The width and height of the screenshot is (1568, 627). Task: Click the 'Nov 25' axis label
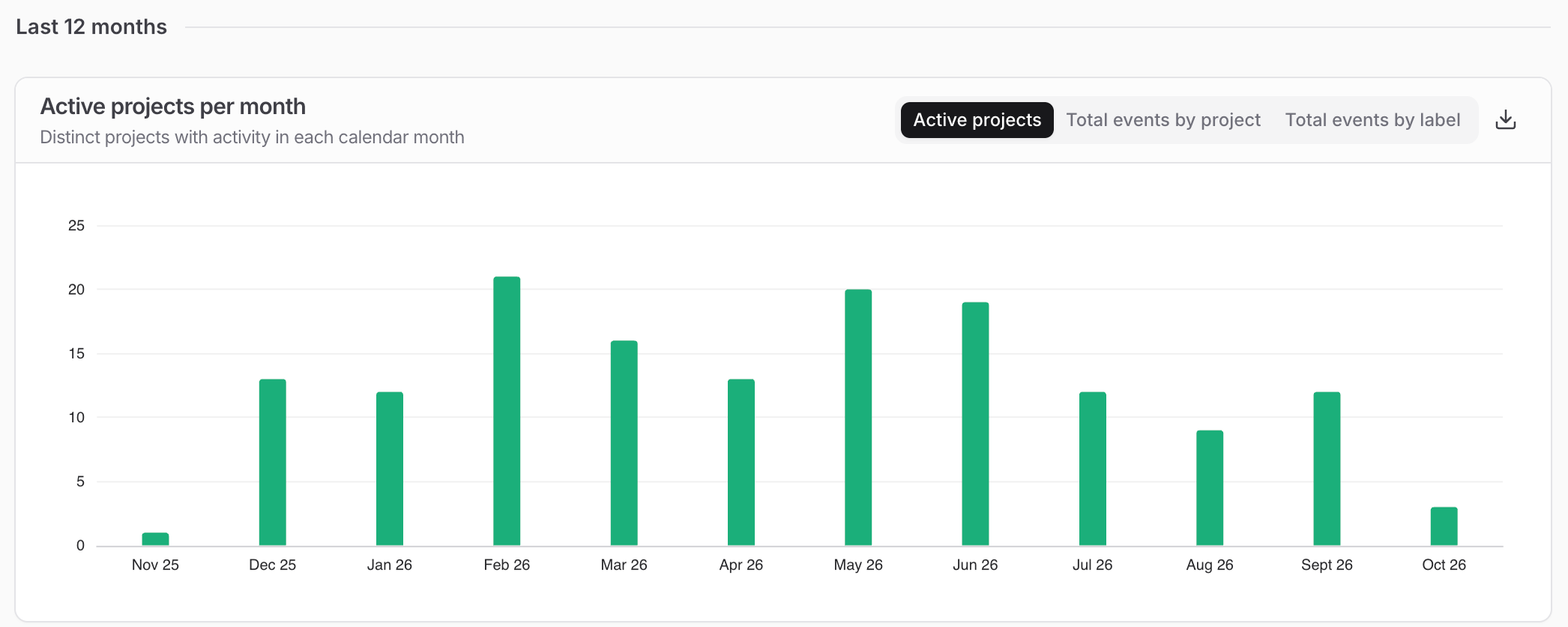pyautogui.click(x=155, y=565)
